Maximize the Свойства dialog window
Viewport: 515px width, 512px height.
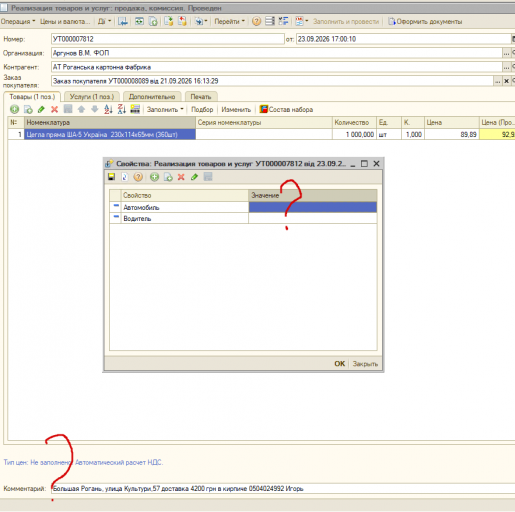pos(364,164)
